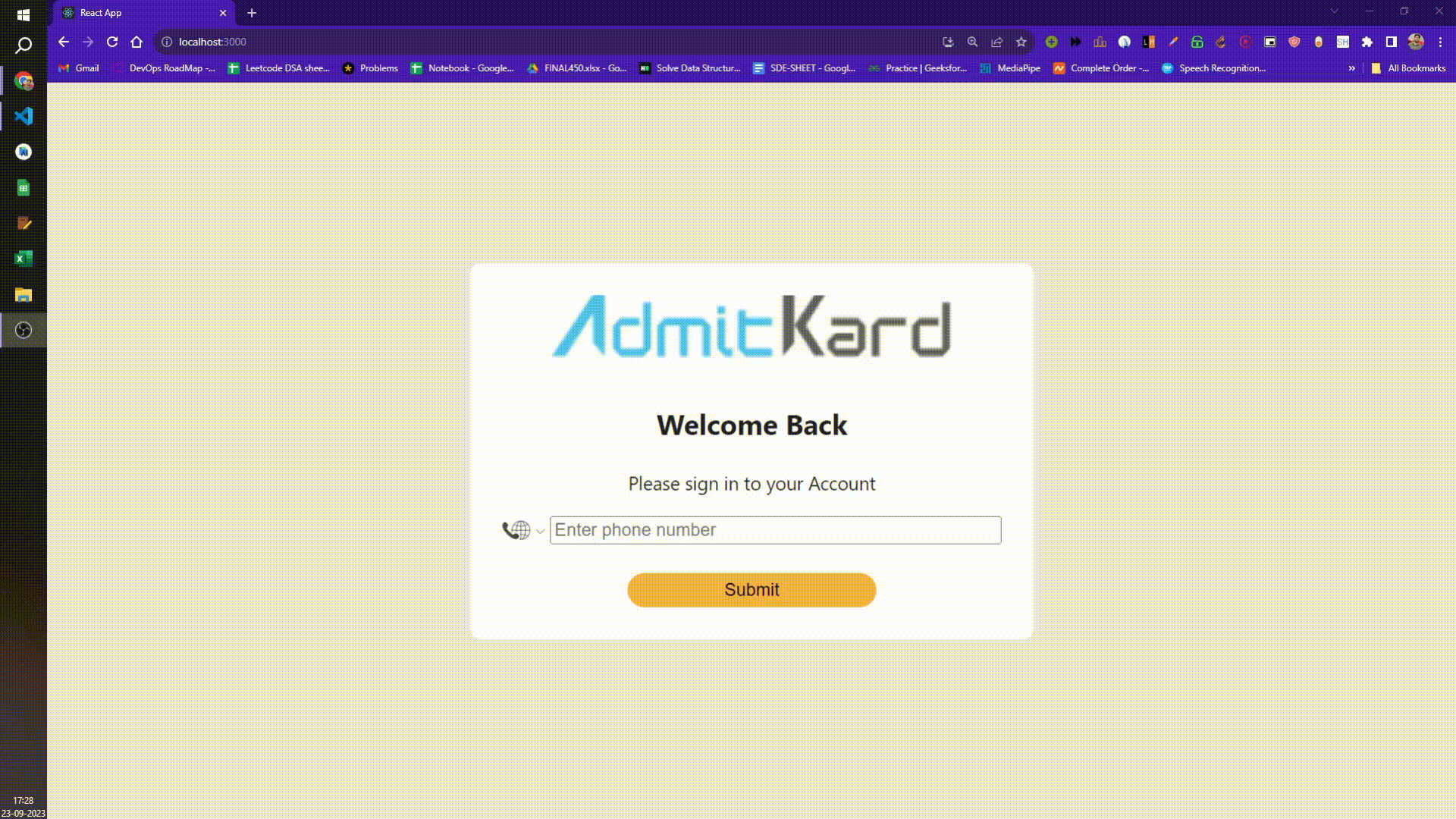This screenshot has width=1456, height=819.
Task: Open the Extensions puzzle-piece menu
Action: coord(1367,42)
